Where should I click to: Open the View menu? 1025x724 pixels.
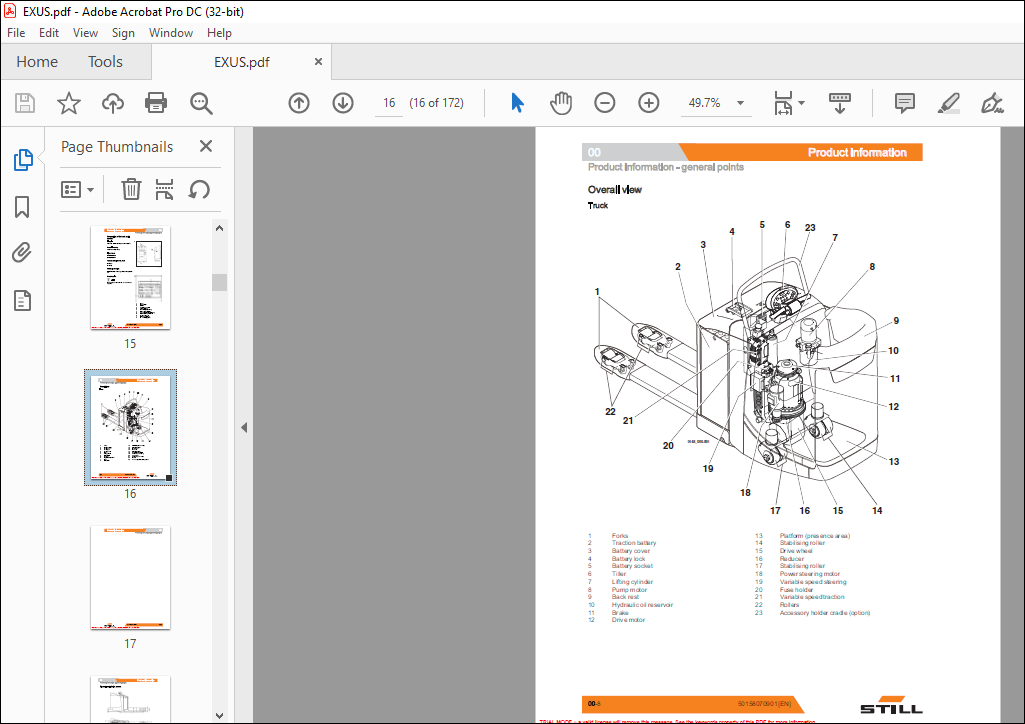point(85,33)
